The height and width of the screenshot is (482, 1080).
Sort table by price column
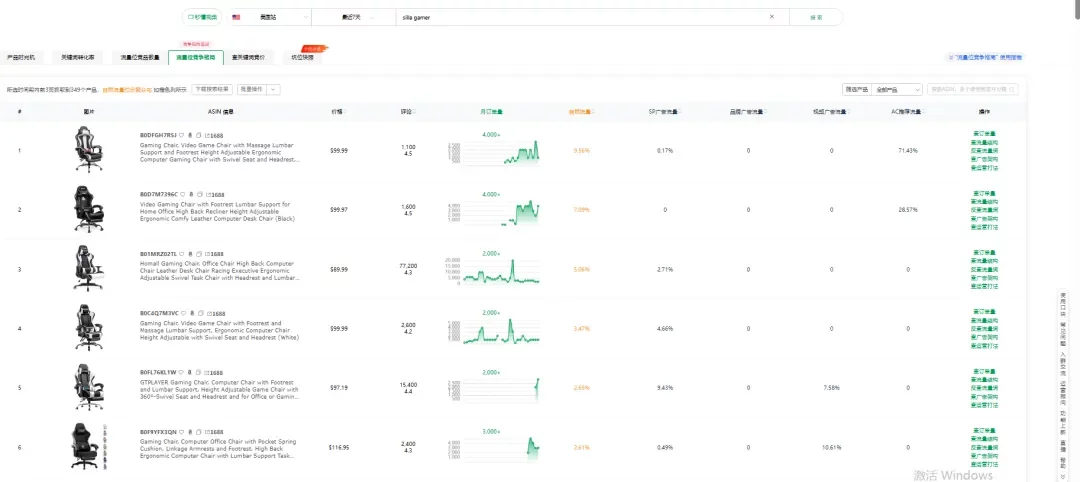337,112
